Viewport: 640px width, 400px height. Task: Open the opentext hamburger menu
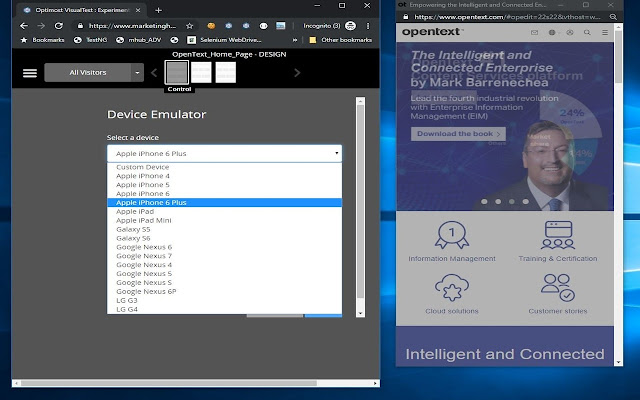click(605, 32)
